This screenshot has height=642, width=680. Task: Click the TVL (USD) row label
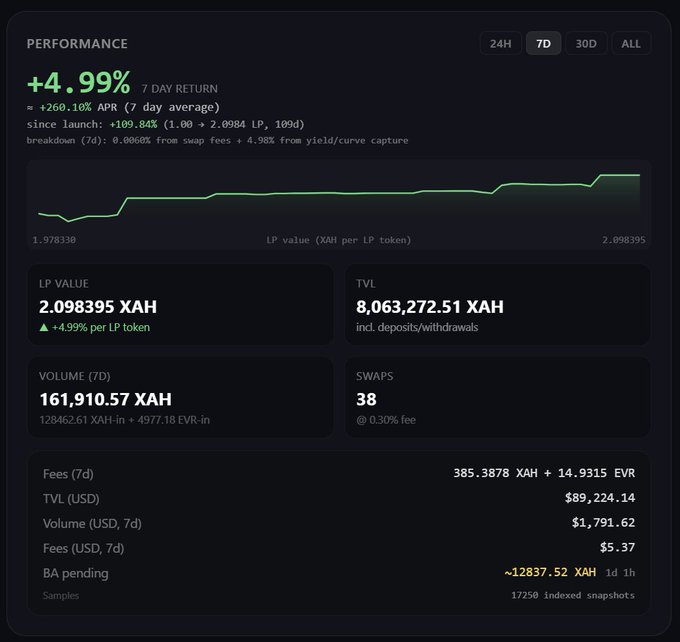tap(71, 499)
